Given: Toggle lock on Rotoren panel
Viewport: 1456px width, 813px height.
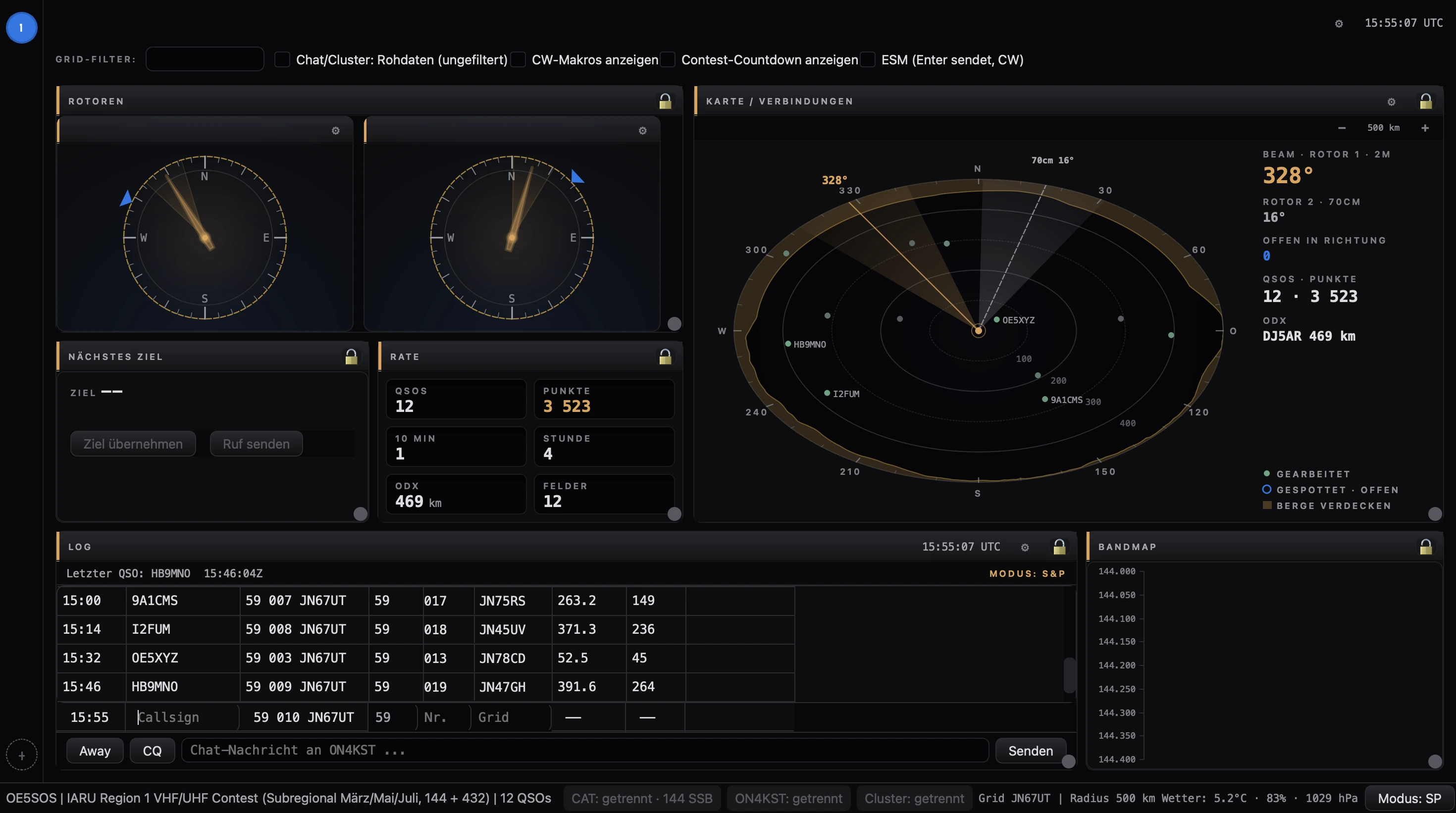Looking at the screenshot, I should (665, 101).
